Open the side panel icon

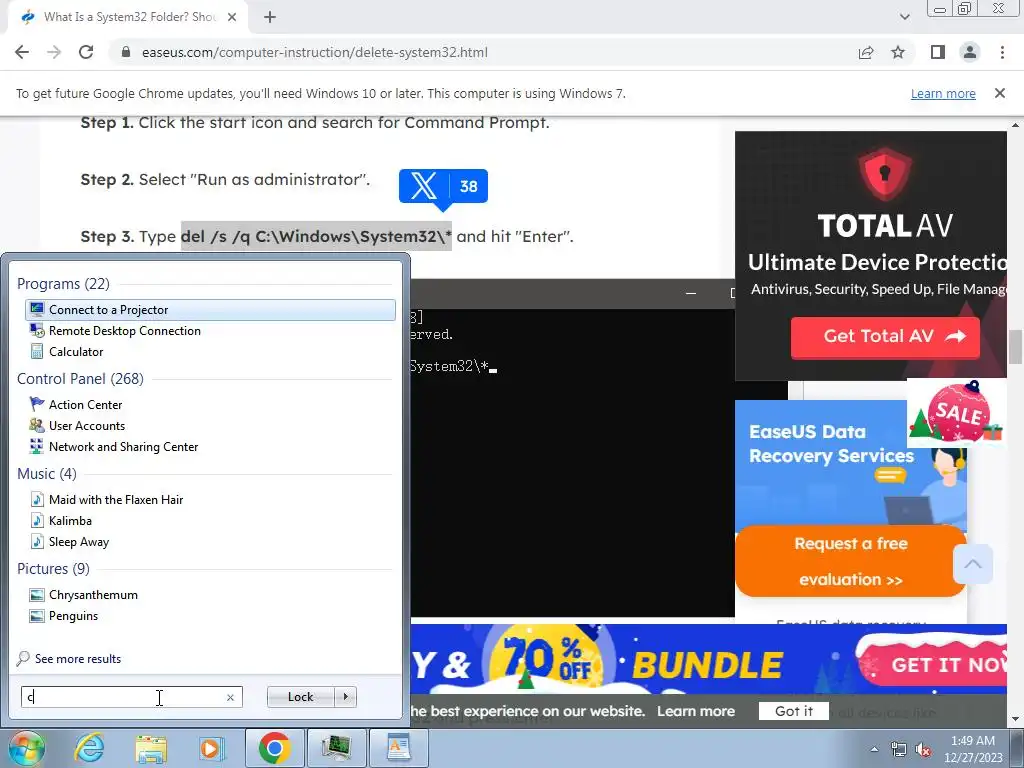tap(938, 52)
